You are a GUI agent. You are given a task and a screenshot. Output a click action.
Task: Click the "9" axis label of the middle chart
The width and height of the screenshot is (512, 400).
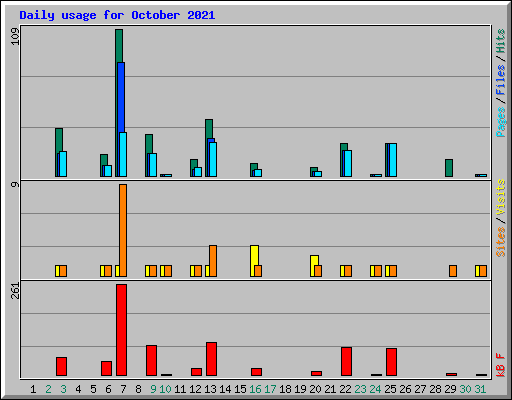[15, 184]
